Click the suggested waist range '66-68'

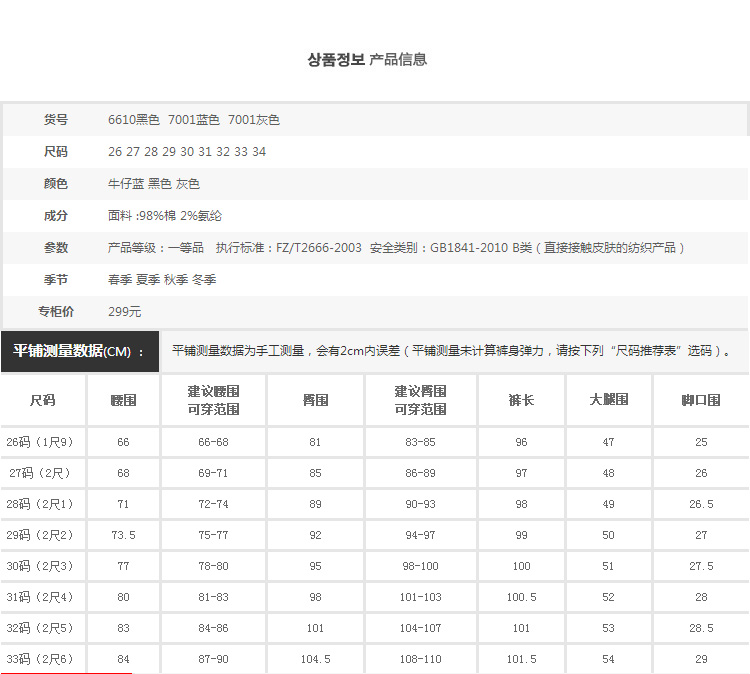(213, 442)
